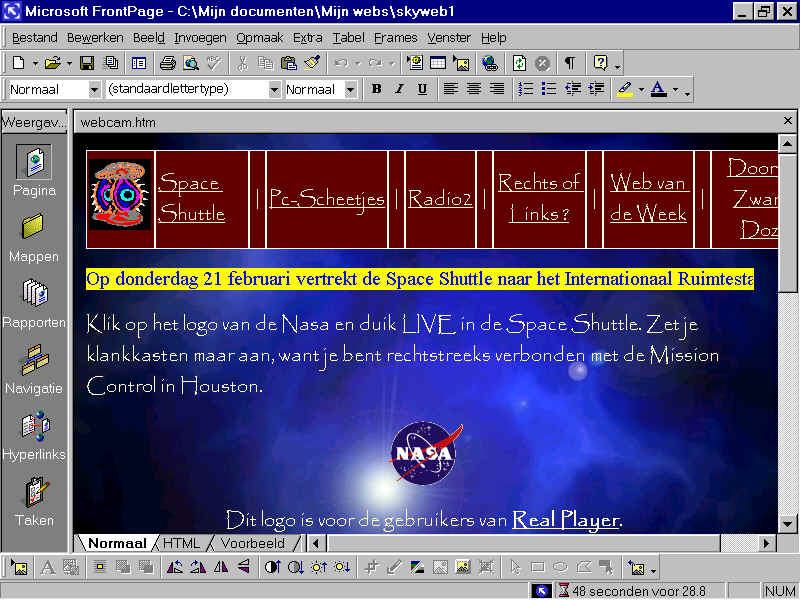Open the arrow next to New page icon
This screenshot has height=600, width=800.
[35, 64]
